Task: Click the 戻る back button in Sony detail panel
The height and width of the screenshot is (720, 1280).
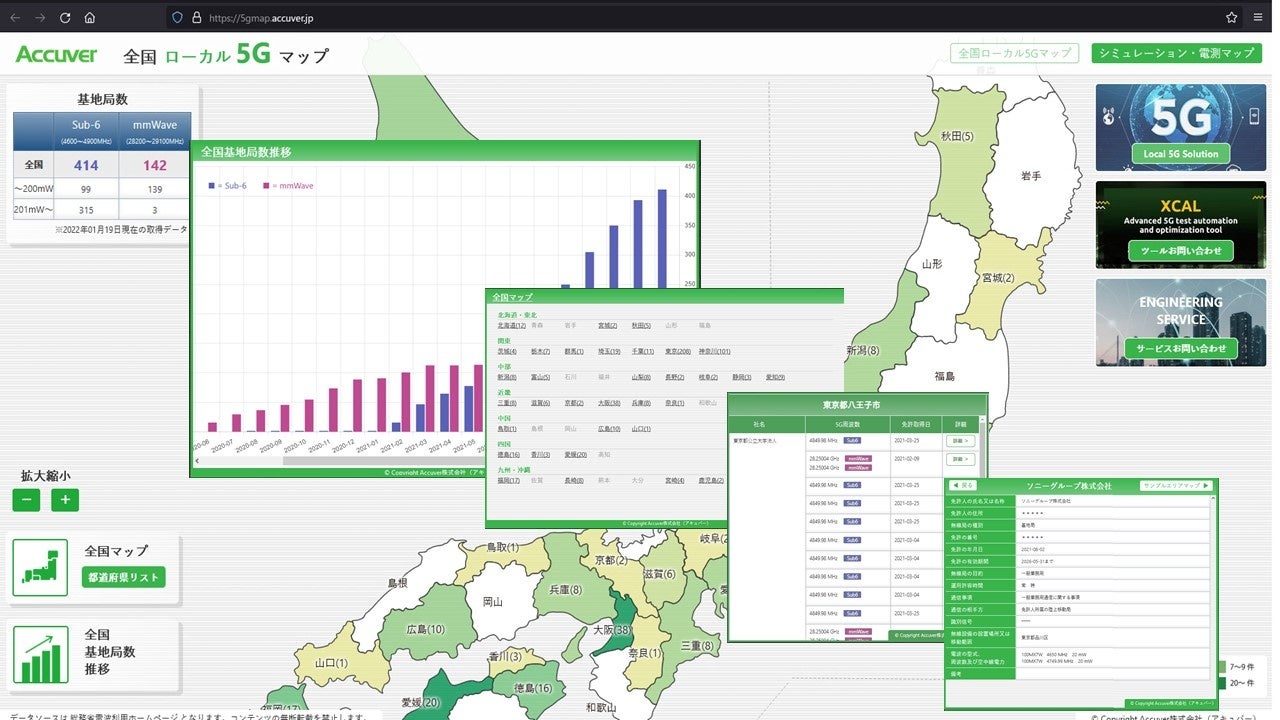Action: [963, 486]
